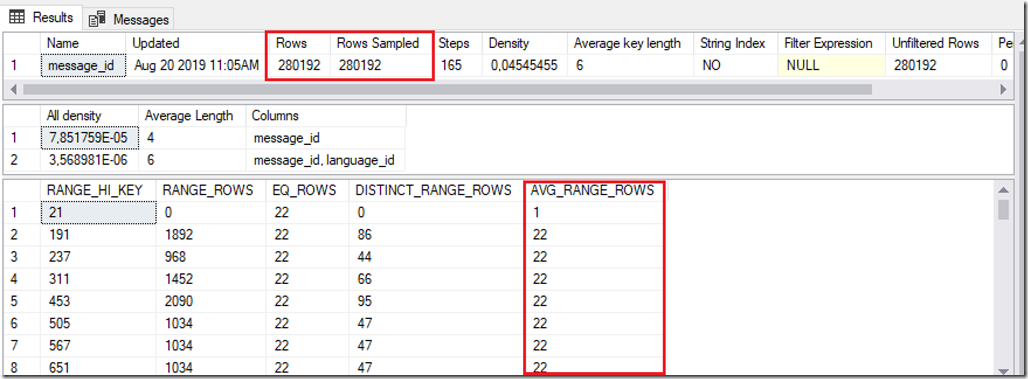Viewport: 1028px width, 379px height.
Task: Click the histogram vertical scrollbar thumb
Action: click(1003, 209)
